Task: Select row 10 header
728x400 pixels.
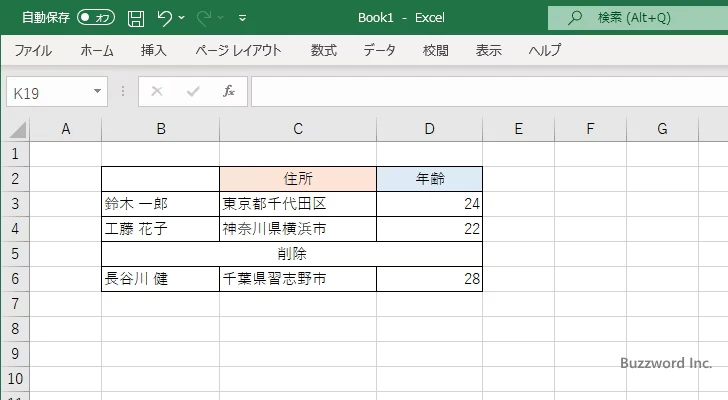Action: click(x=15, y=379)
